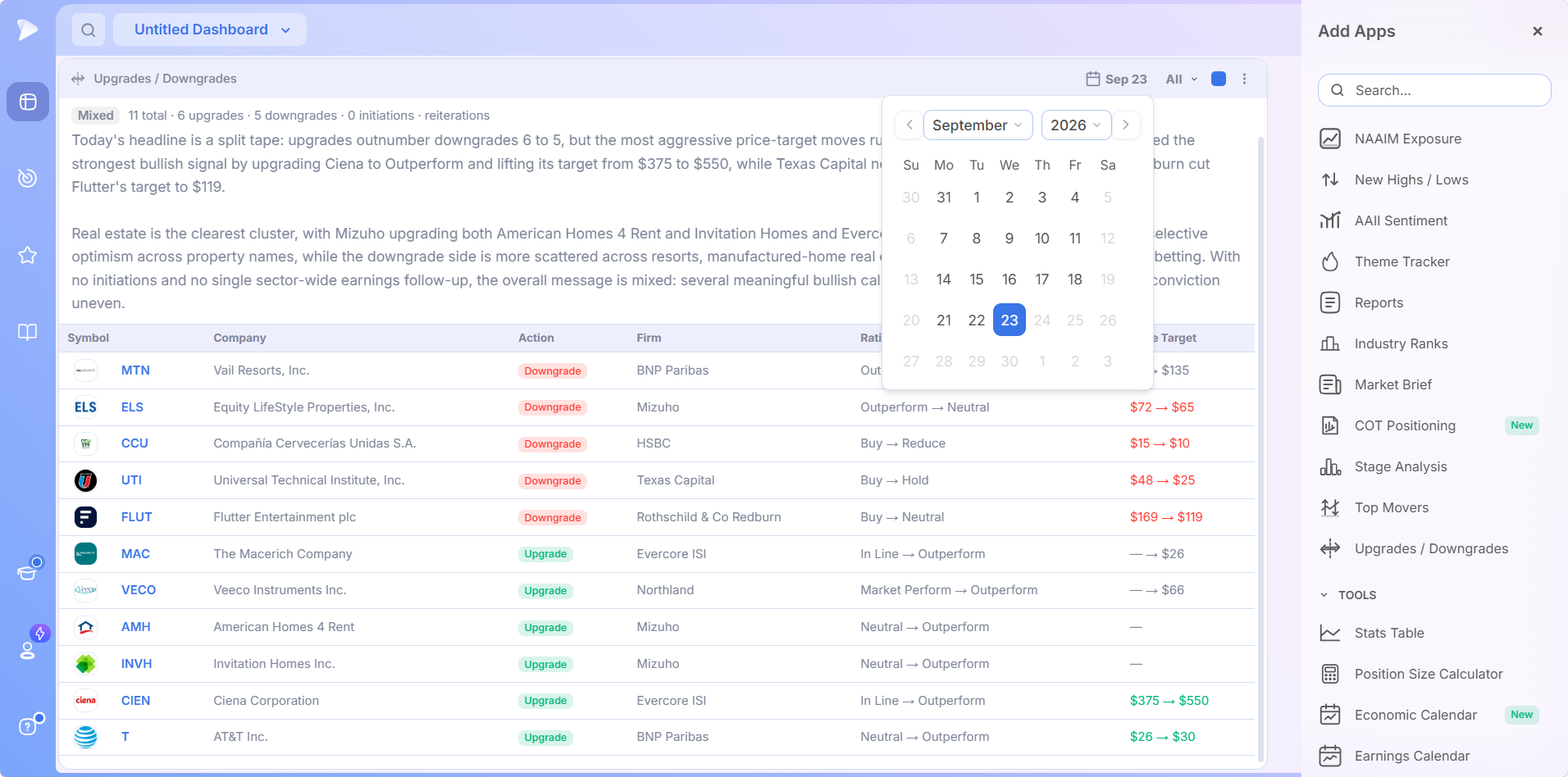Sort by the Symbol column header
Viewport: 1568px width, 777px height.
pyautogui.click(x=89, y=338)
